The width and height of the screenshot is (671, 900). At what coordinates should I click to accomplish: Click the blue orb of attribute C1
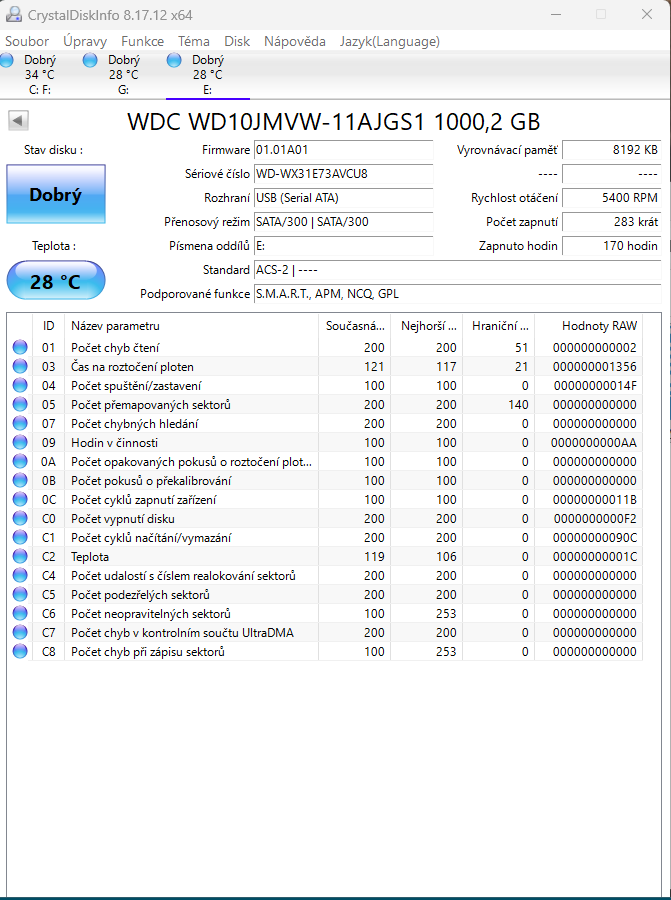(20, 537)
